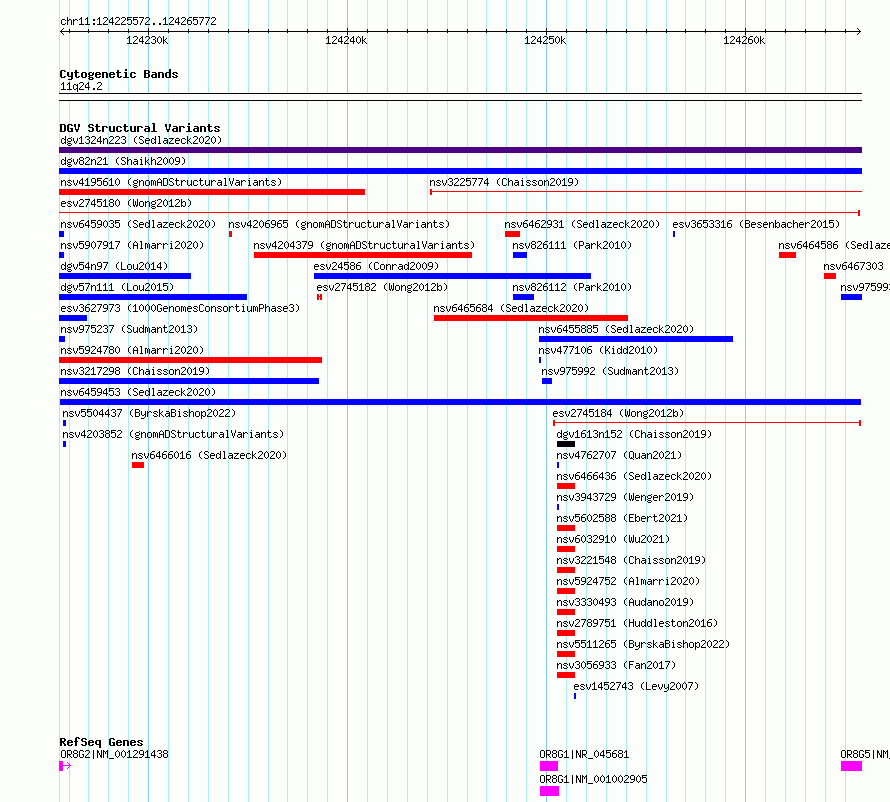Click nsv6466436 (Sedlazeck2020) label
Viewport: 890px width, 802px height.
[633, 476]
